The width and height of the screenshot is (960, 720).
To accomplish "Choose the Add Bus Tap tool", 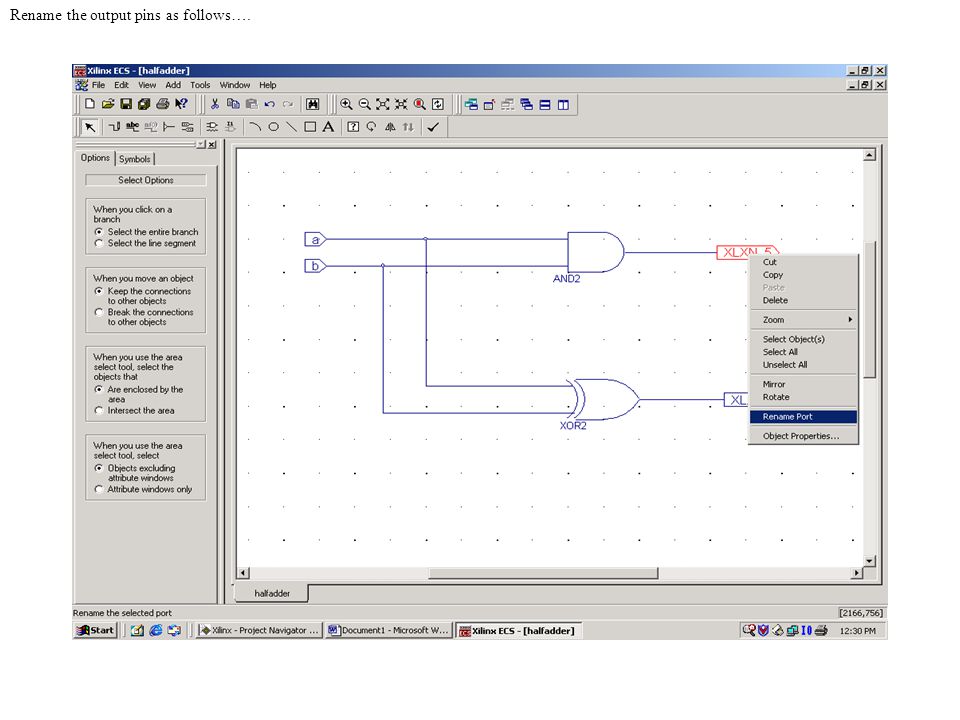I will [x=169, y=127].
